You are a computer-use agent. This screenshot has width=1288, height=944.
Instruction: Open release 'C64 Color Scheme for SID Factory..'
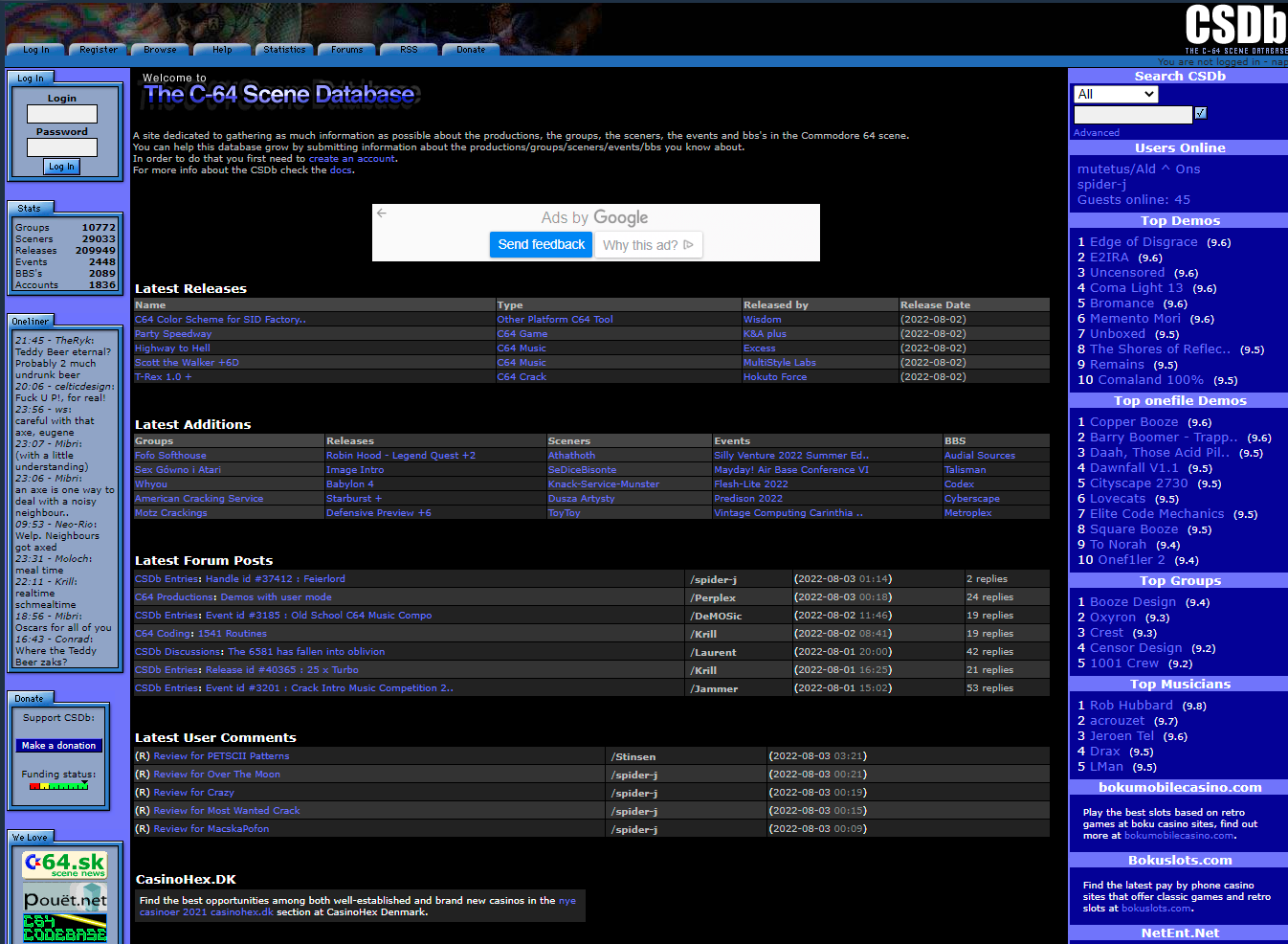tap(220, 320)
